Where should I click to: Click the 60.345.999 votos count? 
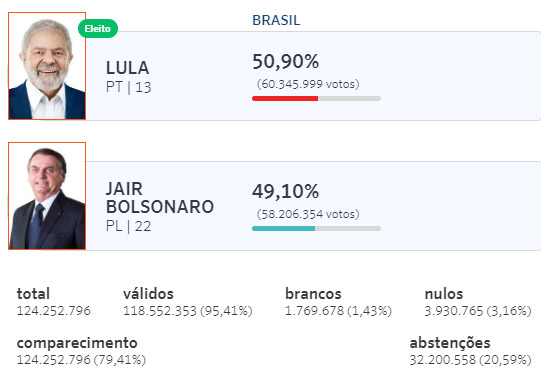tap(308, 84)
